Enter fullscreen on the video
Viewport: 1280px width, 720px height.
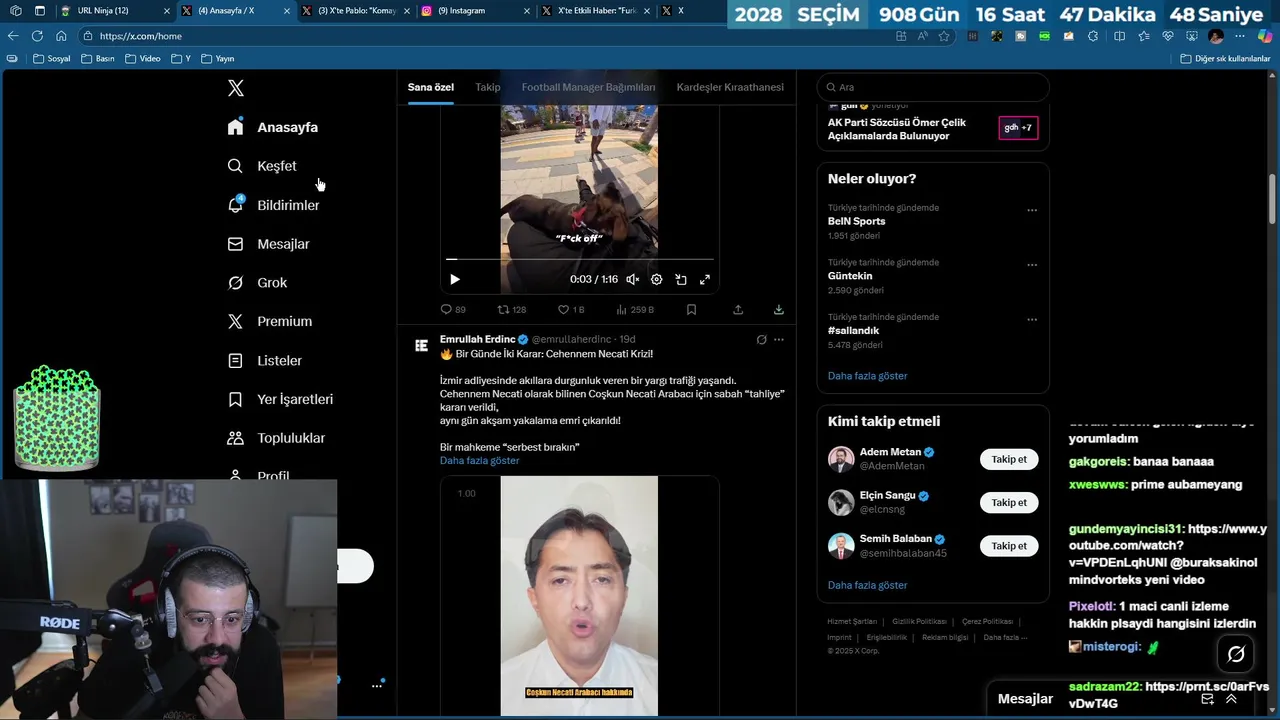pyautogui.click(x=705, y=280)
